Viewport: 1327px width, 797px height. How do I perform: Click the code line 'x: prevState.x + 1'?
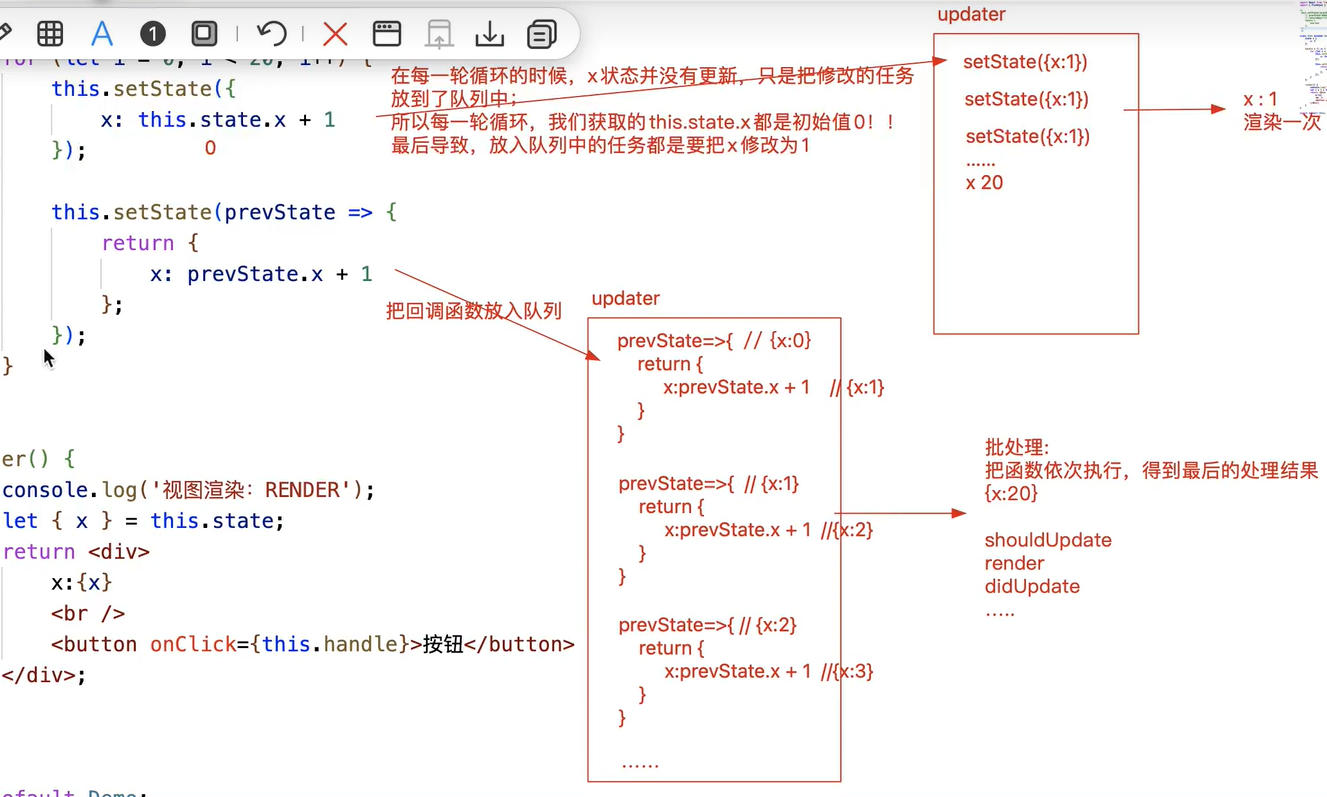pyautogui.click(x=261, y=273)
